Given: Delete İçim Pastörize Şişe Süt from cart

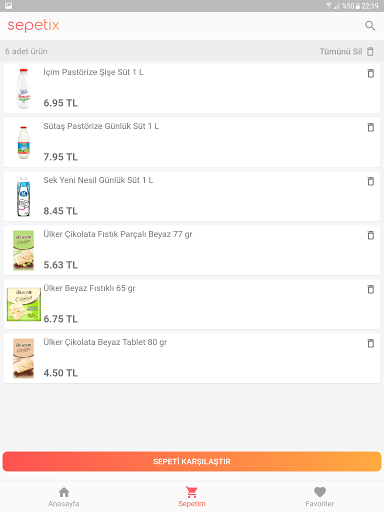Looking at the screenshot, I should coord(371,73).
